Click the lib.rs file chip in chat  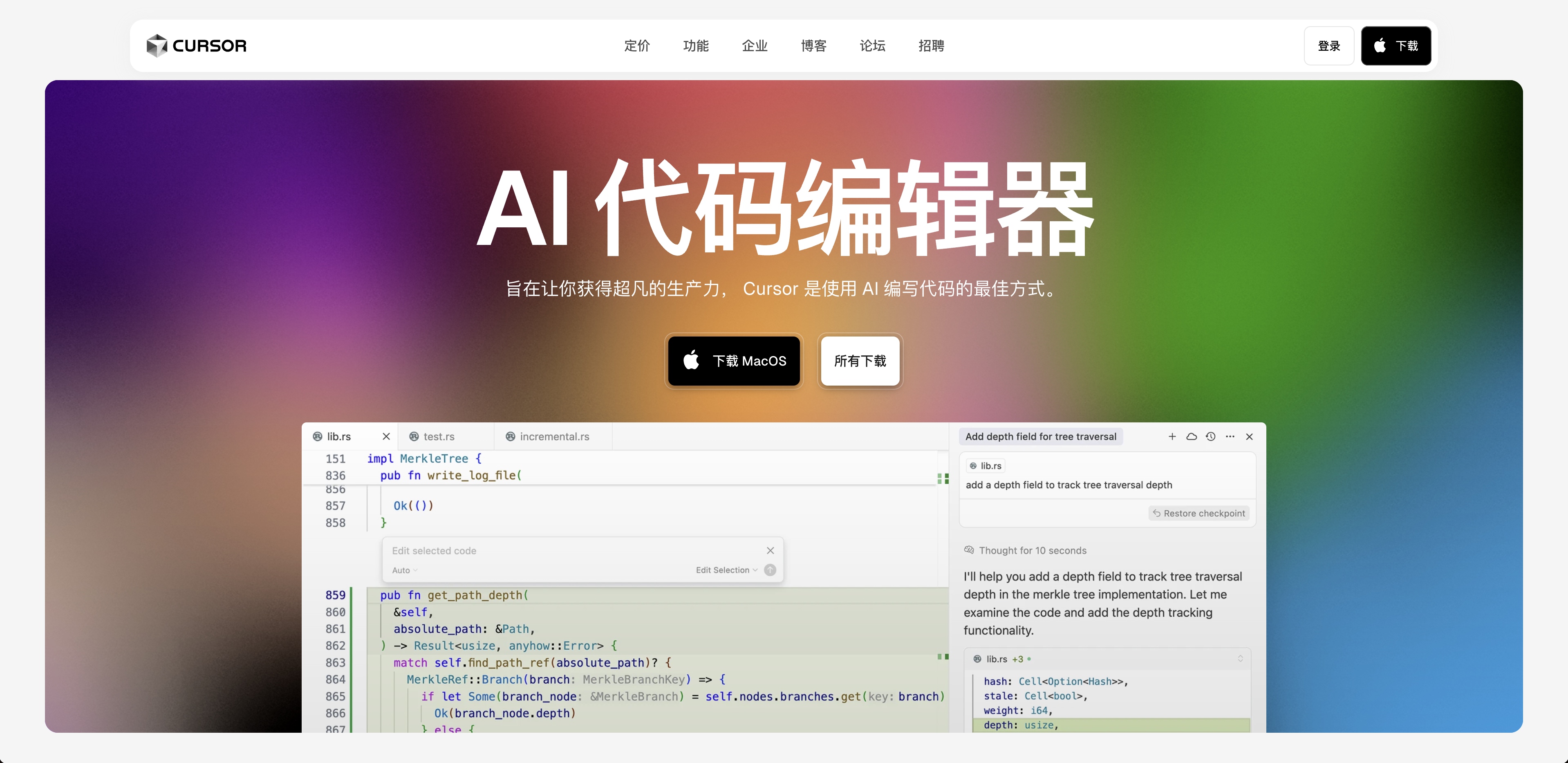tap(986, 466)
